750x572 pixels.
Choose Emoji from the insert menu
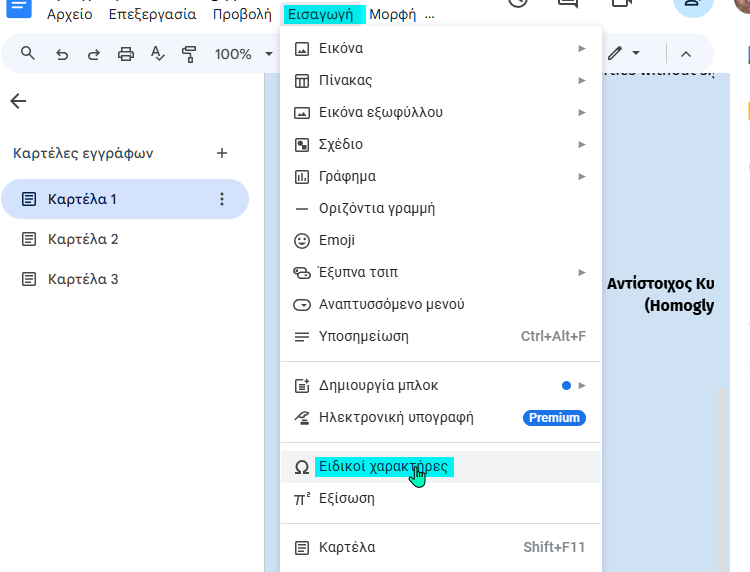441,241
